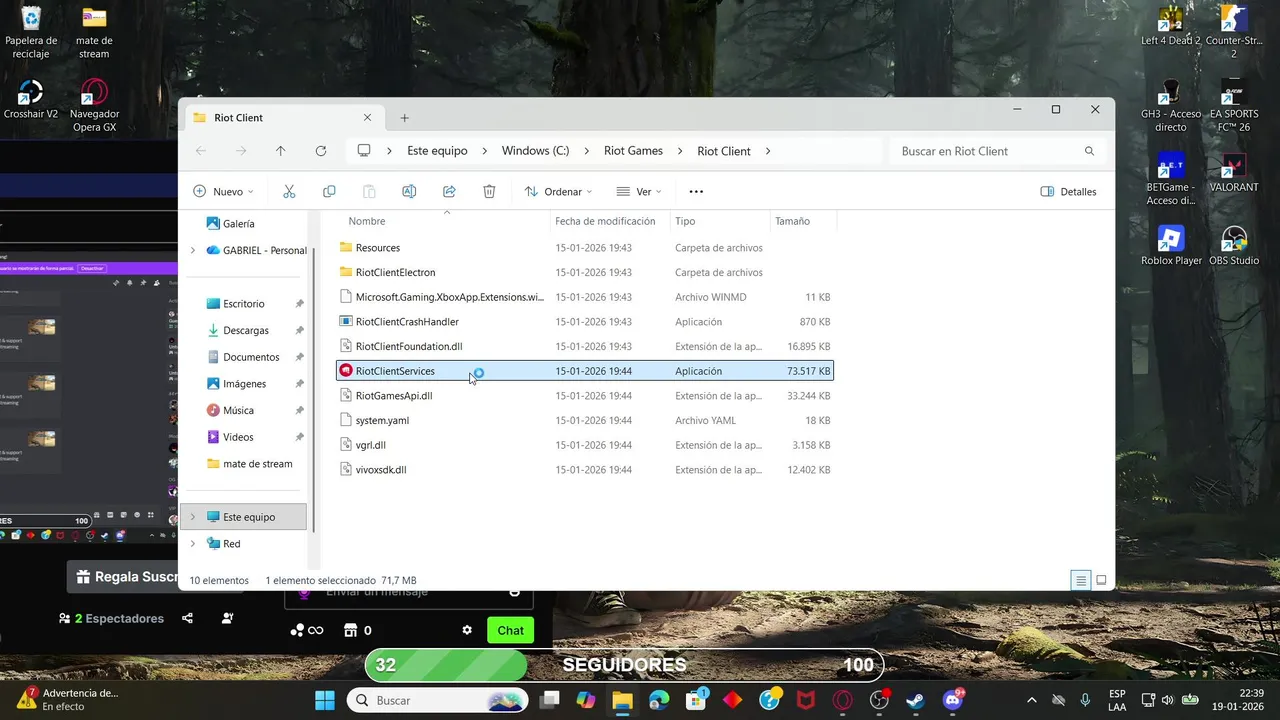Show hidden system tray icons chevron

click(x=1032, y=700)
